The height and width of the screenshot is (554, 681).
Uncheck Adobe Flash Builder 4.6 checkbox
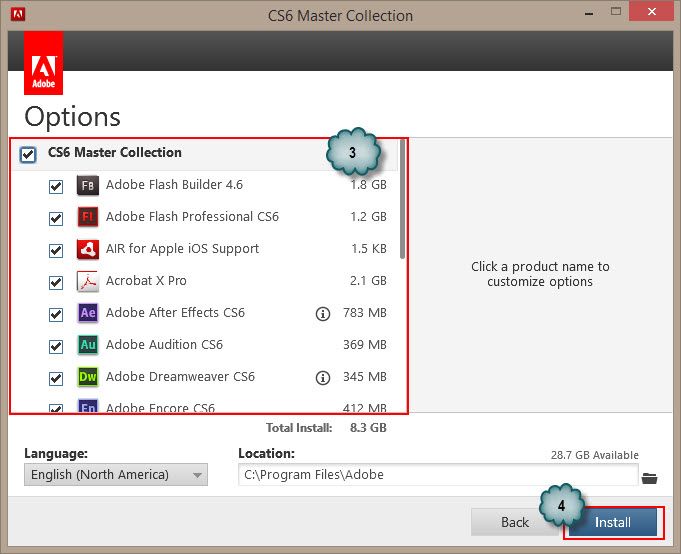pyautogui.click(x=56, y=187)
